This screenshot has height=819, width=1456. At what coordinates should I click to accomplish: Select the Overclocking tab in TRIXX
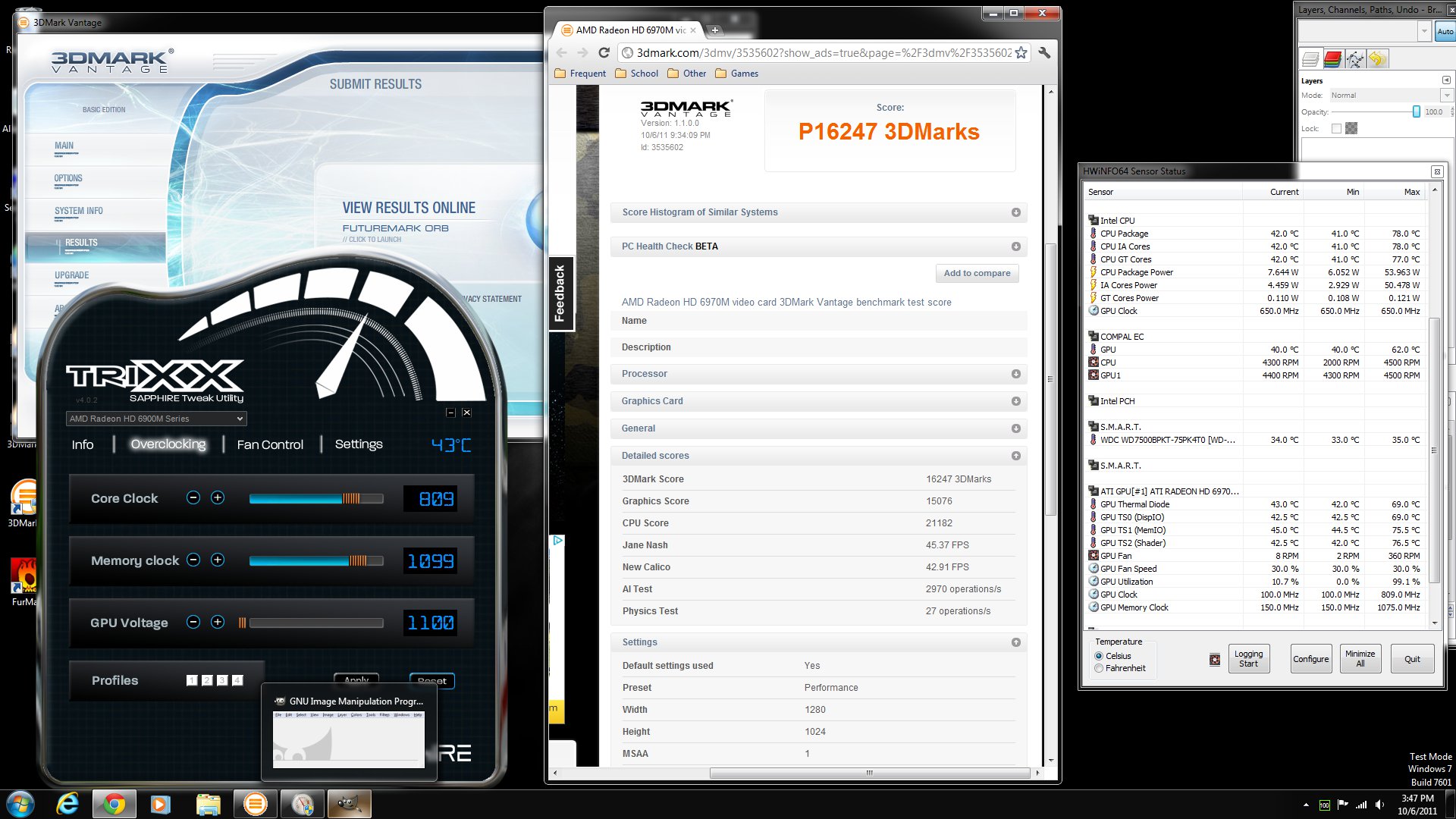pos(168,444)
